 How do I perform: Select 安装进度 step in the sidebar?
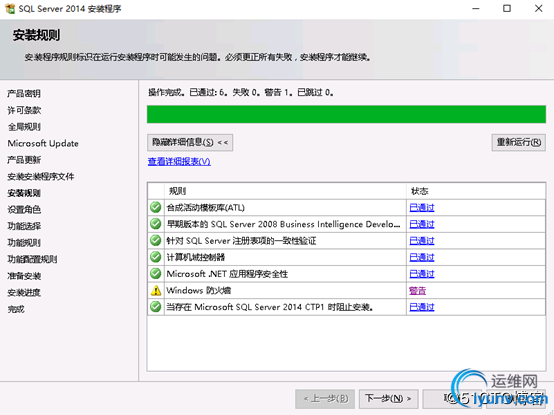coord(24,292)
